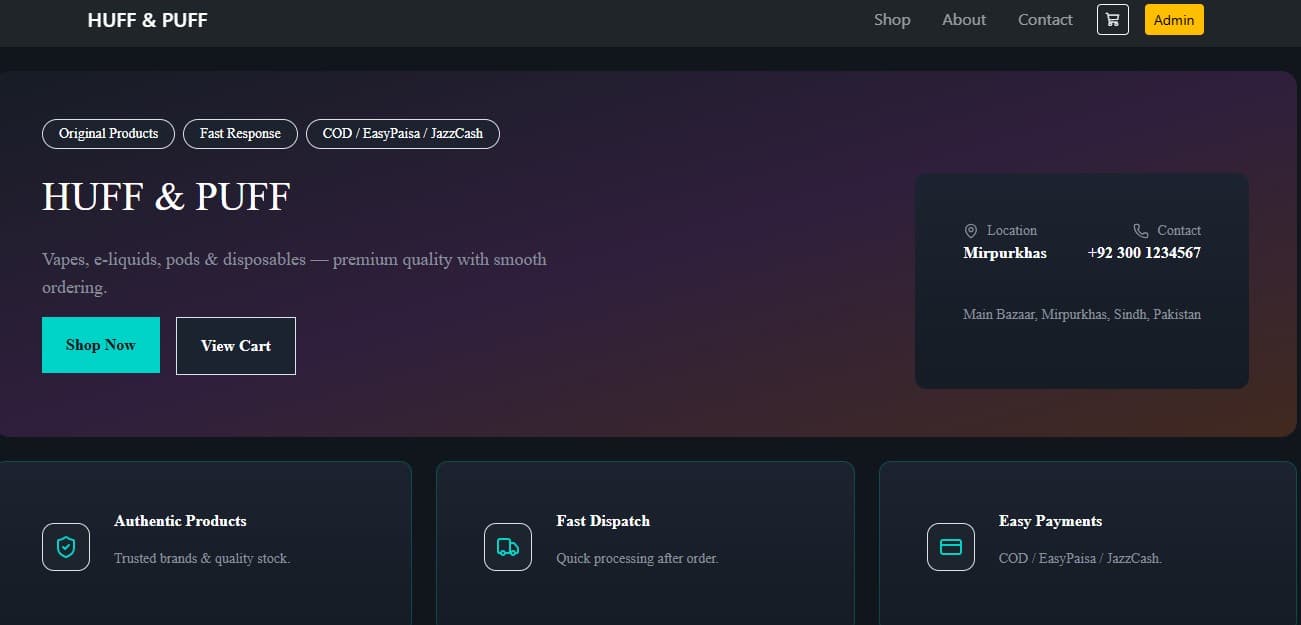Click the View Cart button
This screenshot has width=1301, height=625.
click(236, 346)
